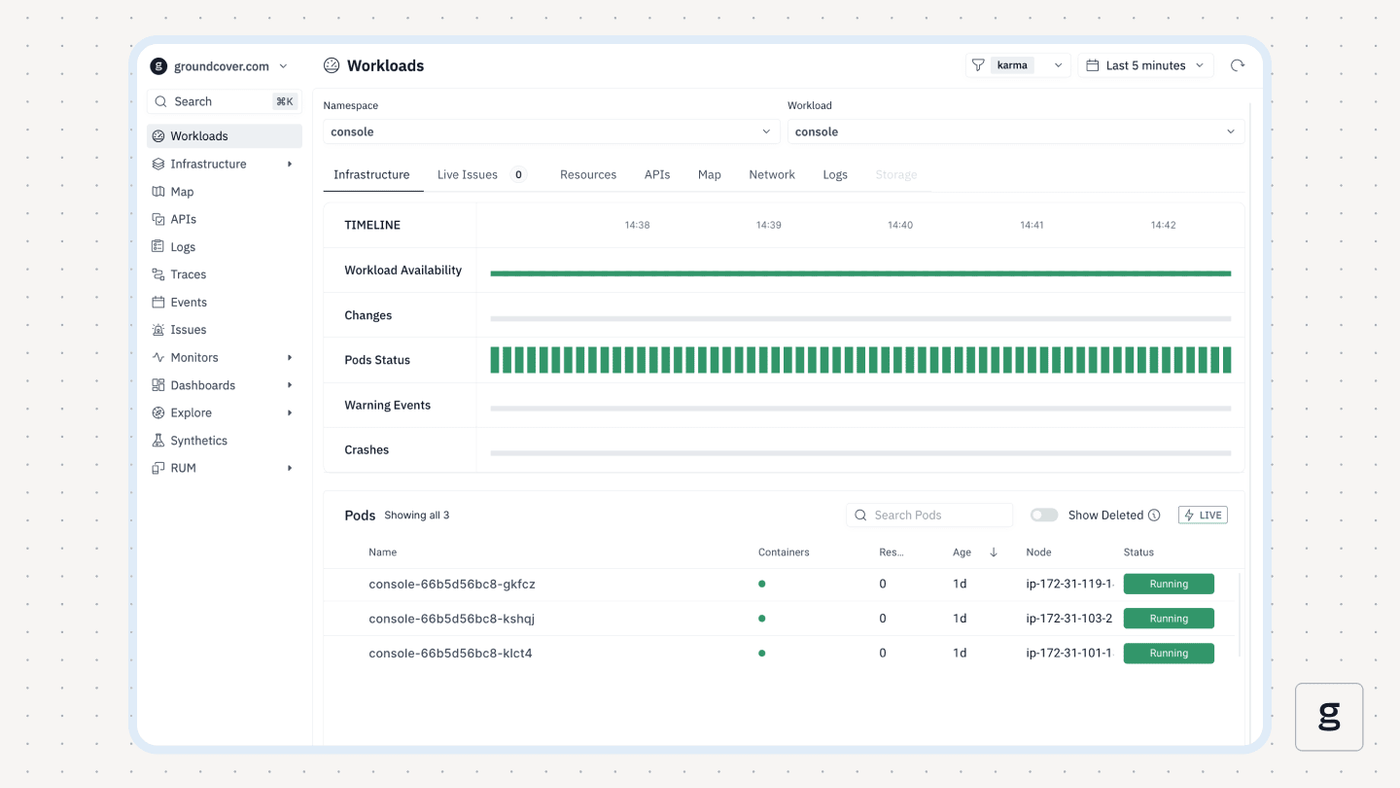Screen dimensions: 1400x788
Task: Toggle the Show Deleted switch
Action: (1044, 515)
